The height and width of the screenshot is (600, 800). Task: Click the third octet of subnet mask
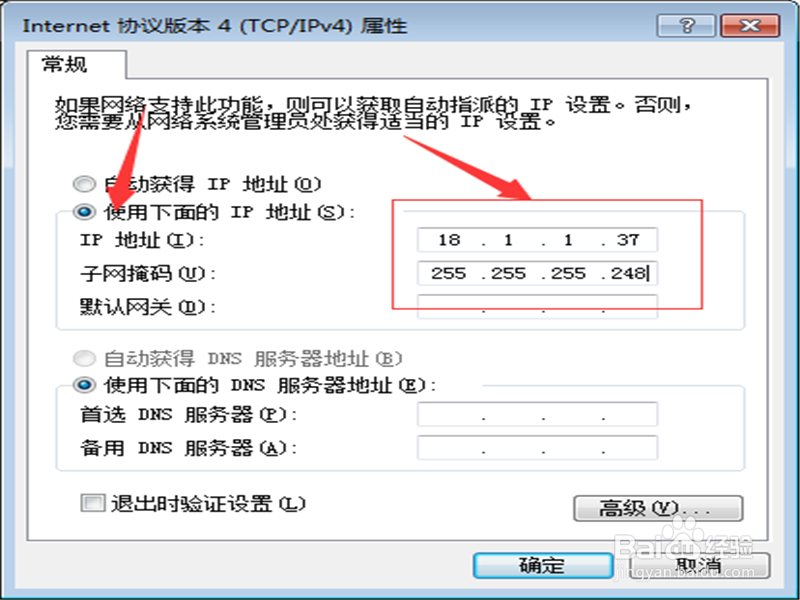[568, 273]
